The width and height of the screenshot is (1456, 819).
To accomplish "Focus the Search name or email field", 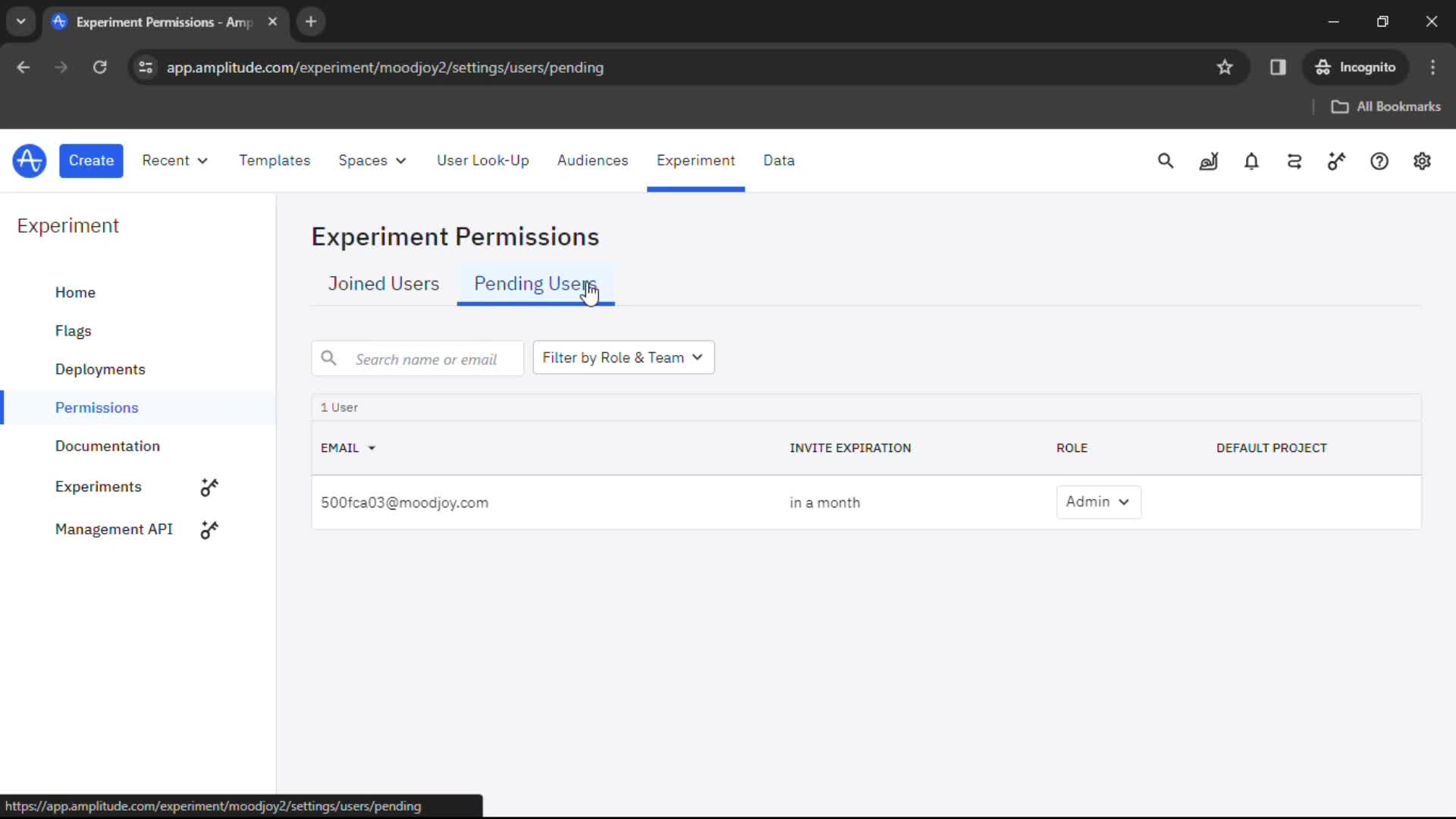I will click(418, 359).
